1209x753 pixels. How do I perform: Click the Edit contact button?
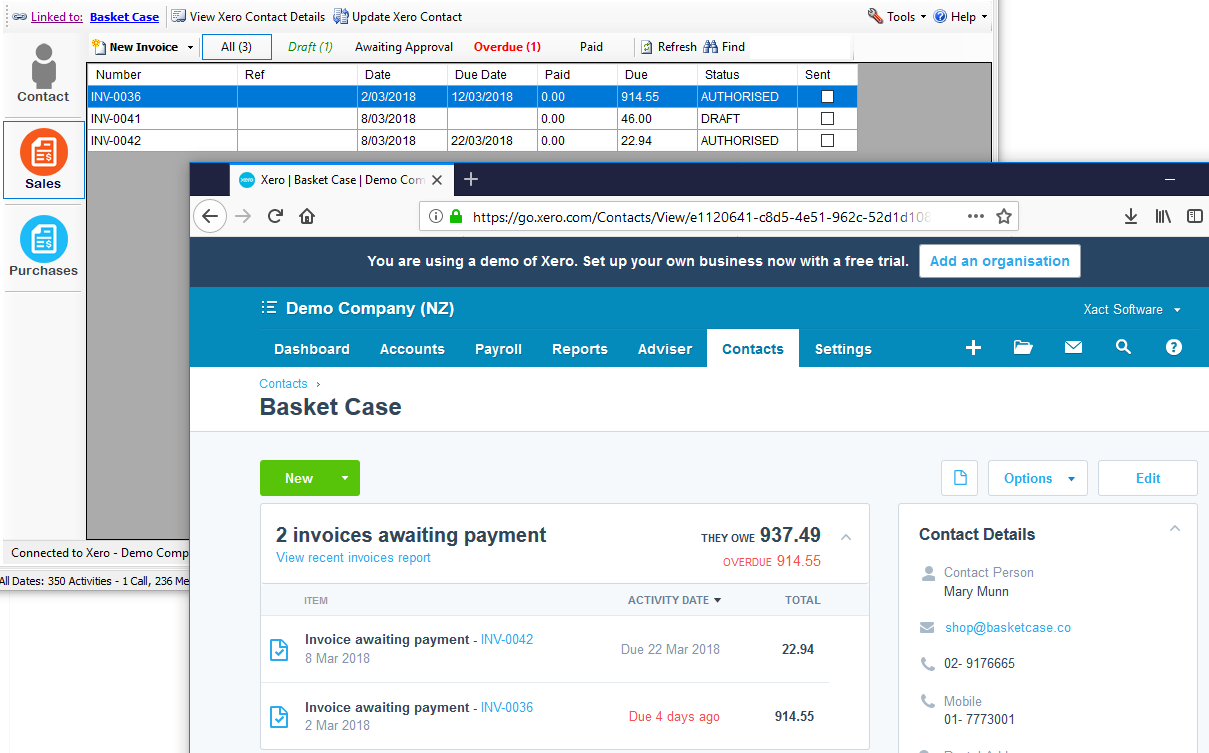point(1148,478)
